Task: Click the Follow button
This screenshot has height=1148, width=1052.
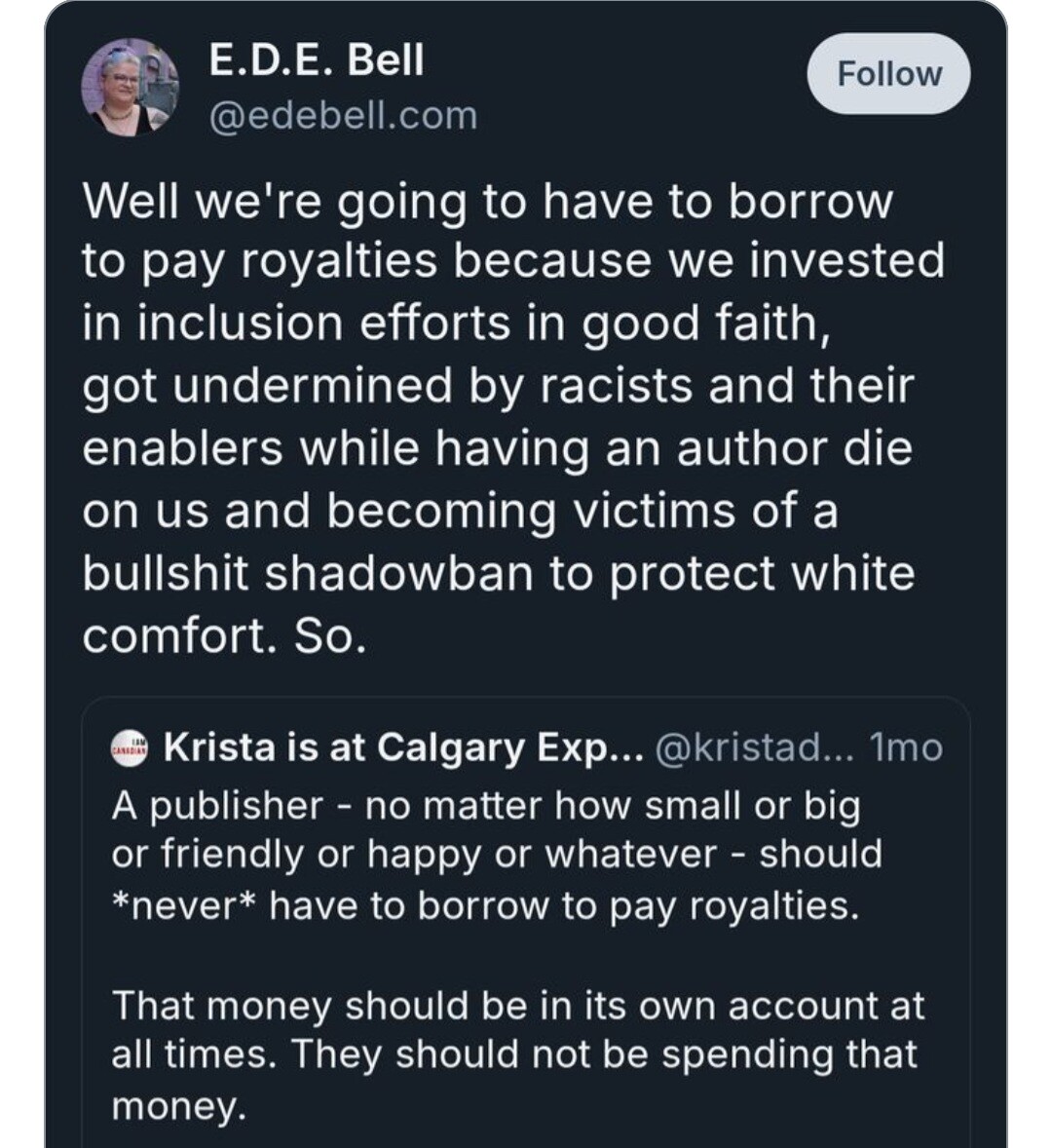Action: (888, 74)
